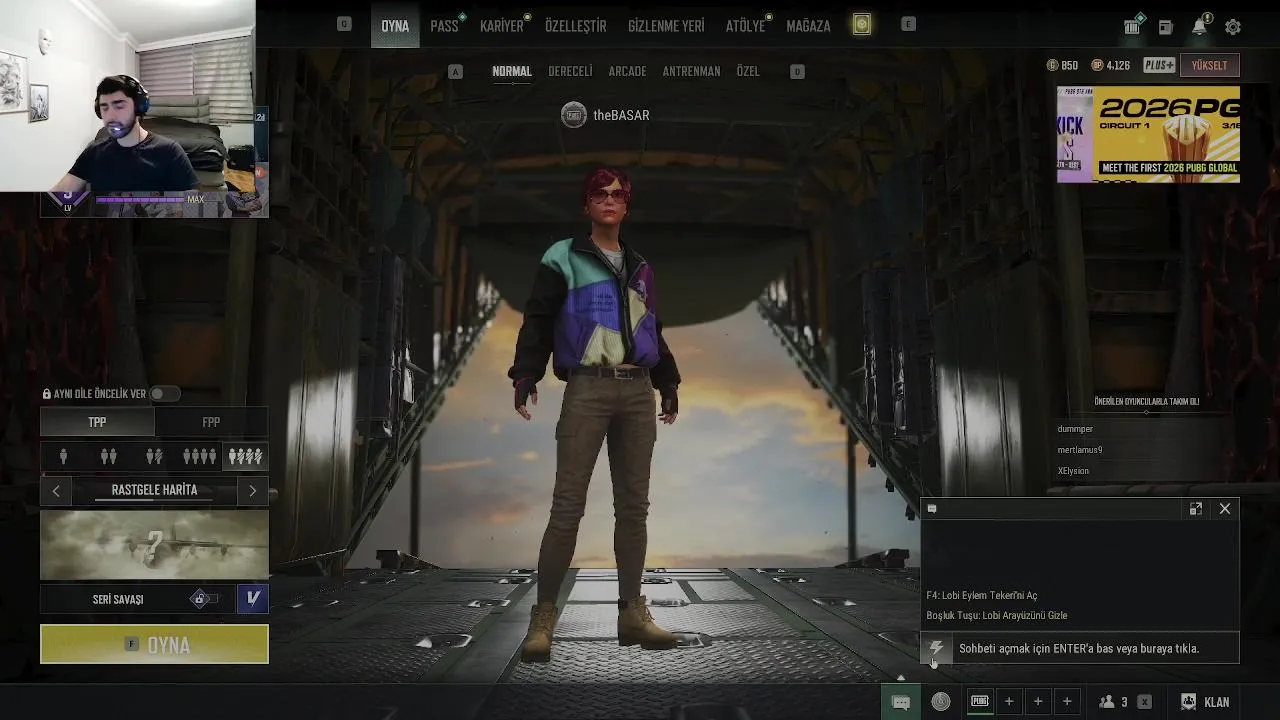Invite suggested player XElysion
Image resolution: width=1280 pixels, height=720 pixels.
point(1073,471)
